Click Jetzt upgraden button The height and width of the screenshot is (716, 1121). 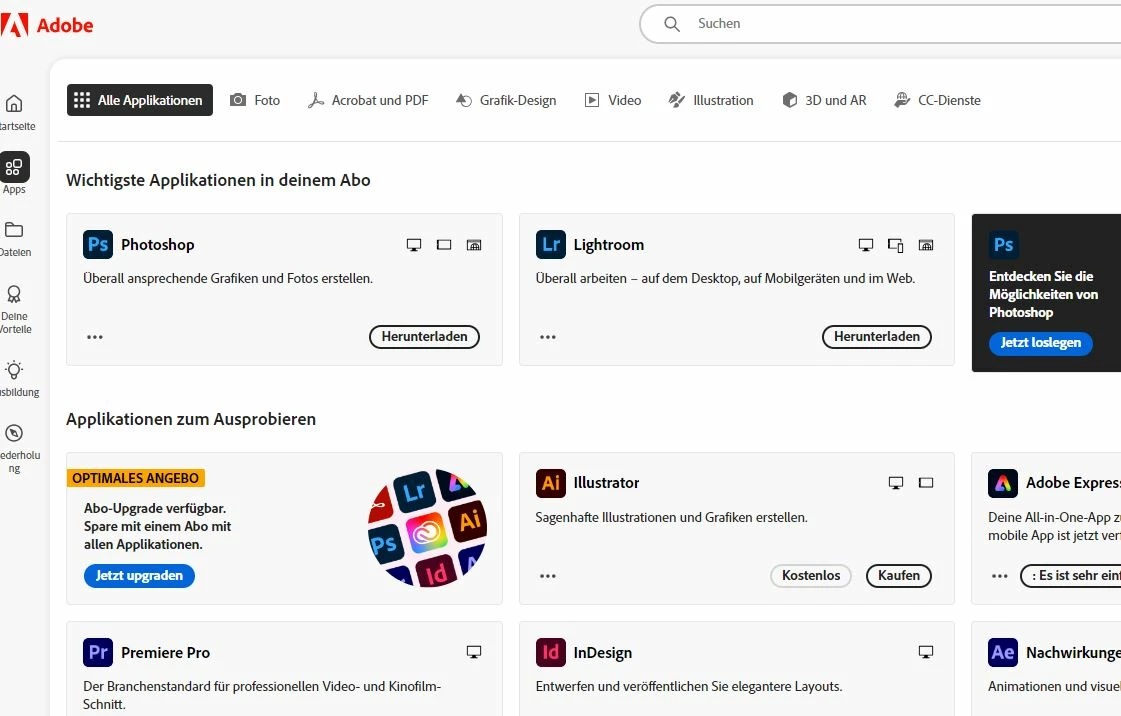pyautogui.click(x=139, y=576)
